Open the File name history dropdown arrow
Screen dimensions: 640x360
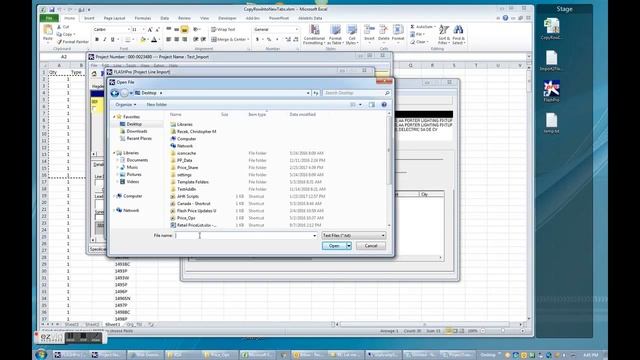[314, 236]
